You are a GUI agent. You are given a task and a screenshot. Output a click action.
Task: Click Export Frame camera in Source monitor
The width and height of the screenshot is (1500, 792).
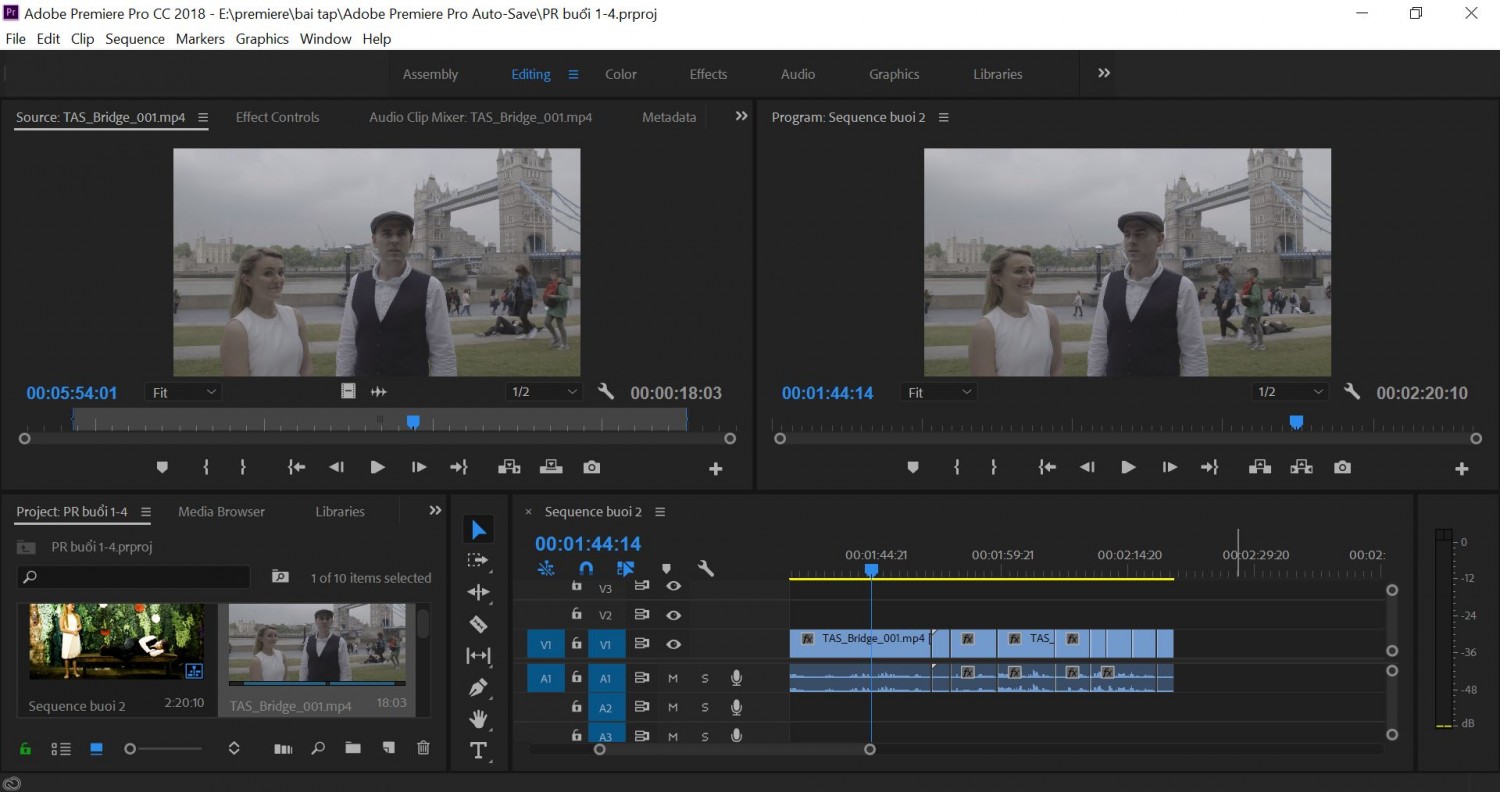[592, 467]
